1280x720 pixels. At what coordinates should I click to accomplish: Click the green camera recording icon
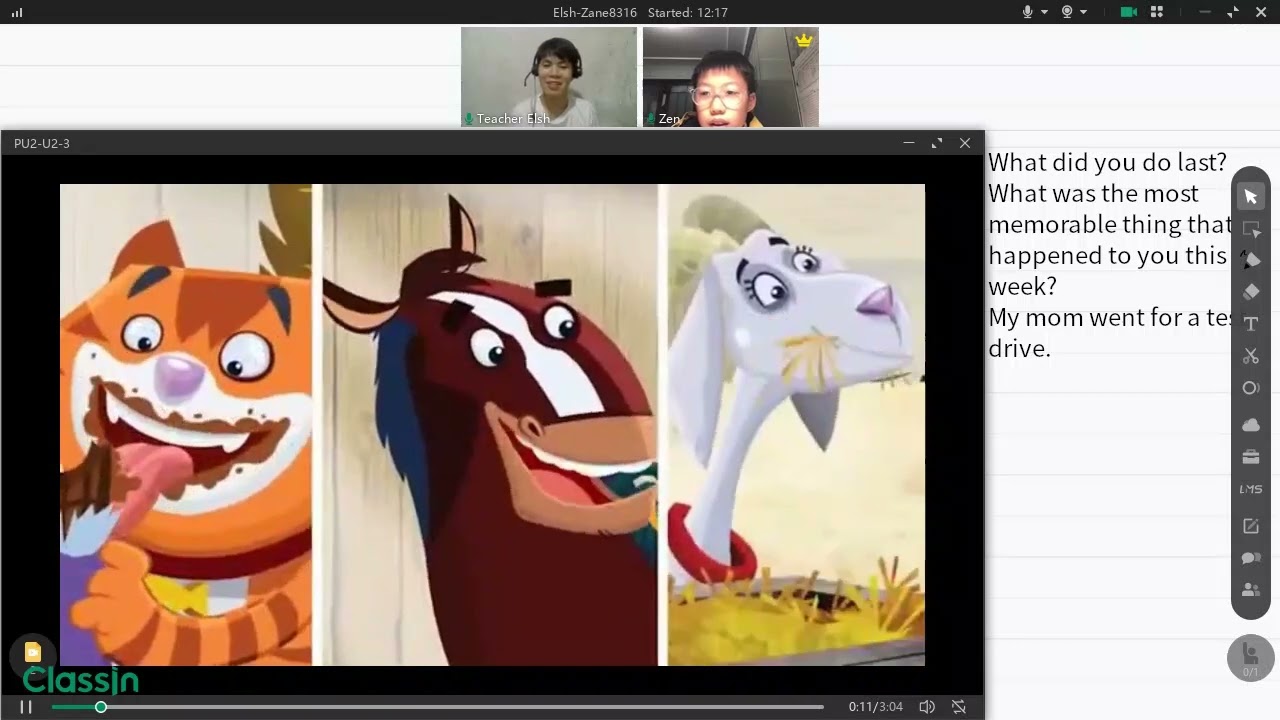[1129, 12]
